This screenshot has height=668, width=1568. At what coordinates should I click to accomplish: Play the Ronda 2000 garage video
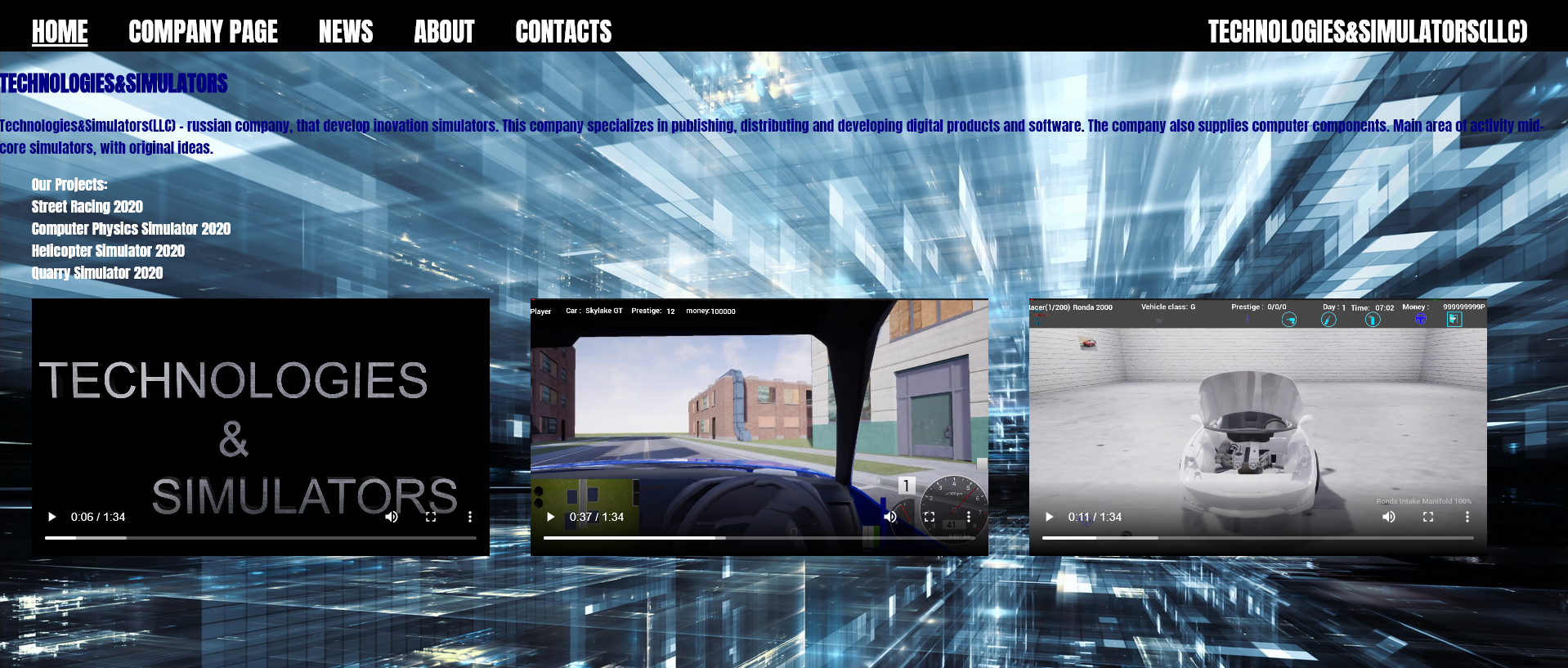[1050, 517]
